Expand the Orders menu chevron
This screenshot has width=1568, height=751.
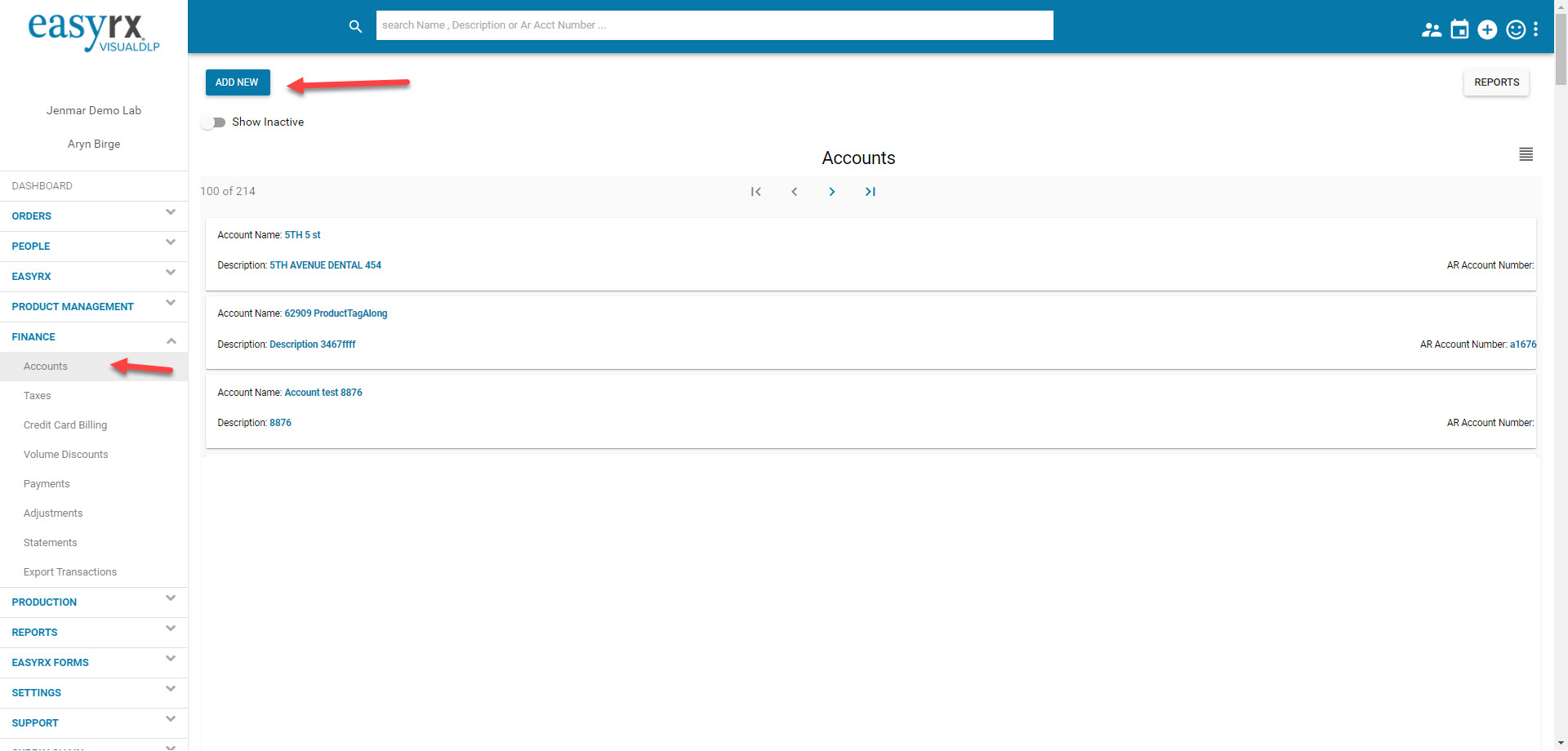pyautogui.click(x=171, y=212)
